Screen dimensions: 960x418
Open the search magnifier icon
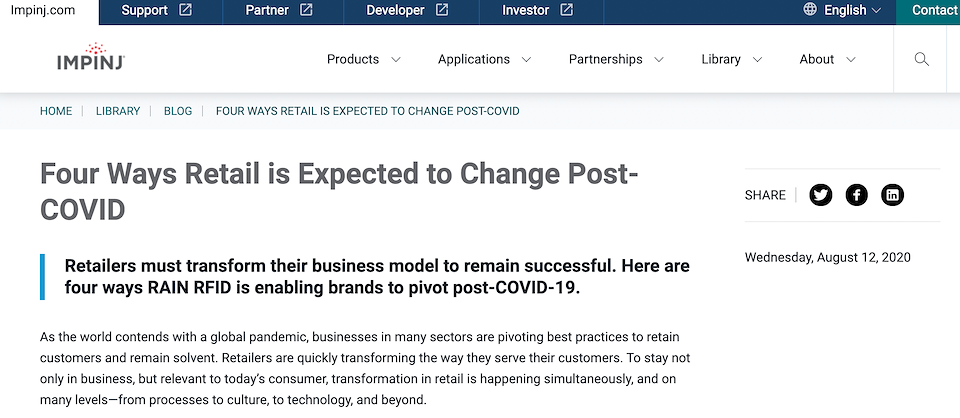click(x=921, y=59)
